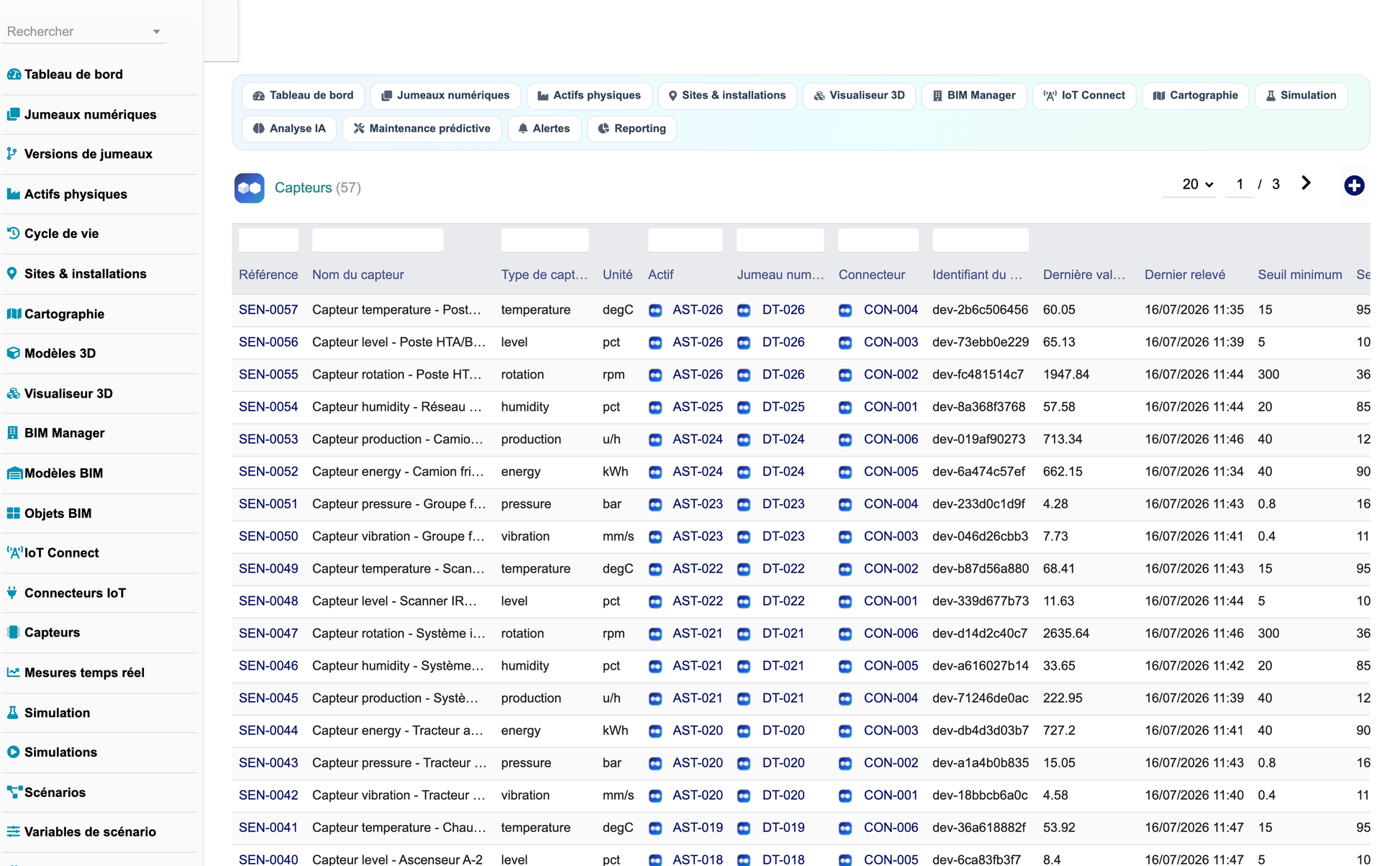Add a new capteur with plus button

(x=1354, y=186)
